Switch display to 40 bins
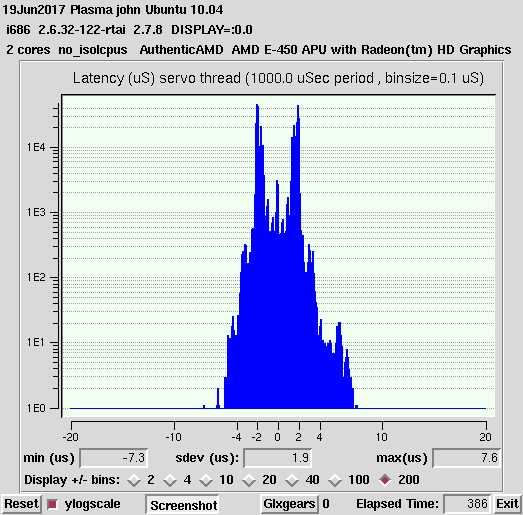The image size is (523, 515). click(292, 480)
